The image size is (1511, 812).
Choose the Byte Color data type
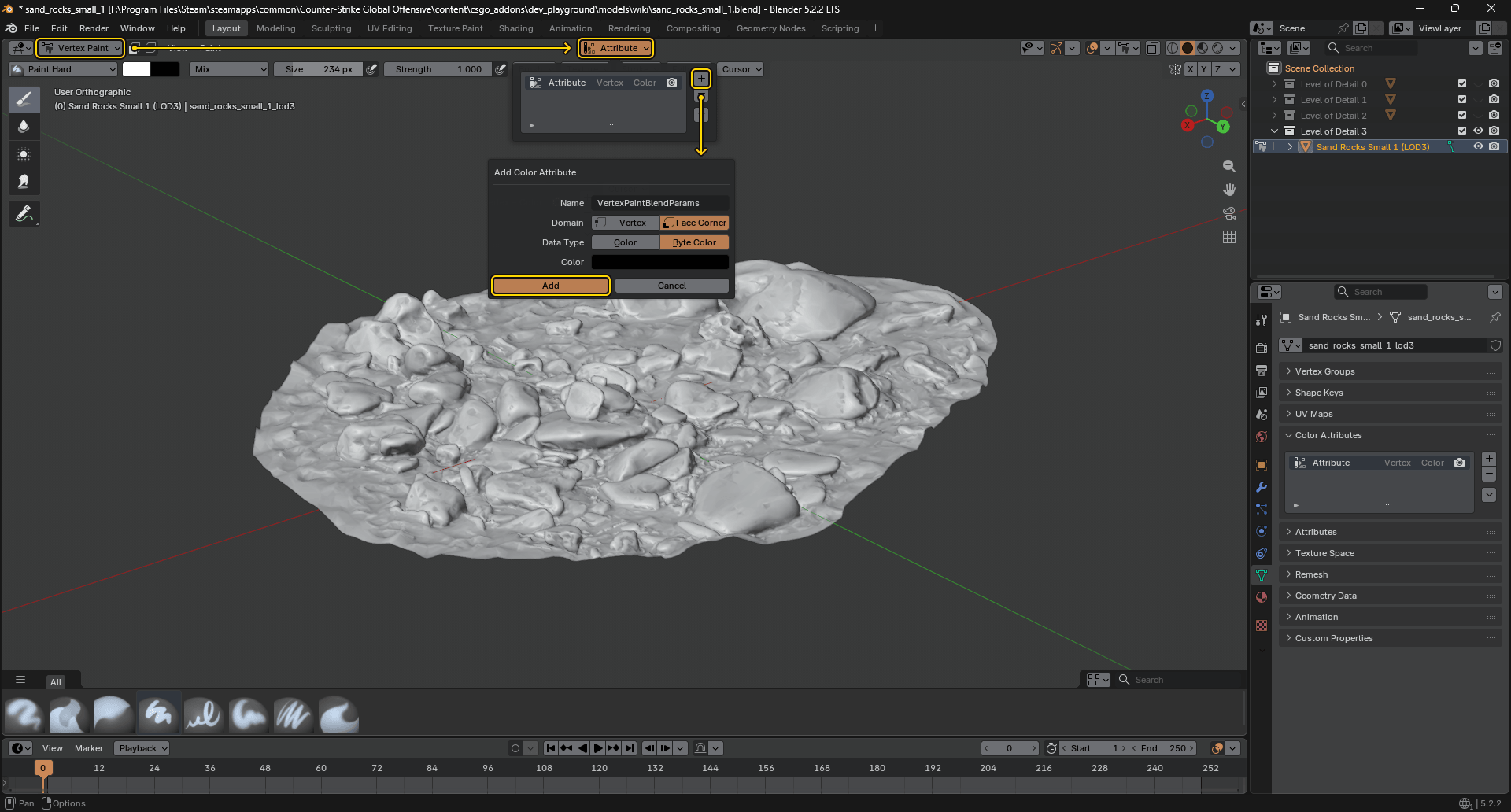pos(694,242)
